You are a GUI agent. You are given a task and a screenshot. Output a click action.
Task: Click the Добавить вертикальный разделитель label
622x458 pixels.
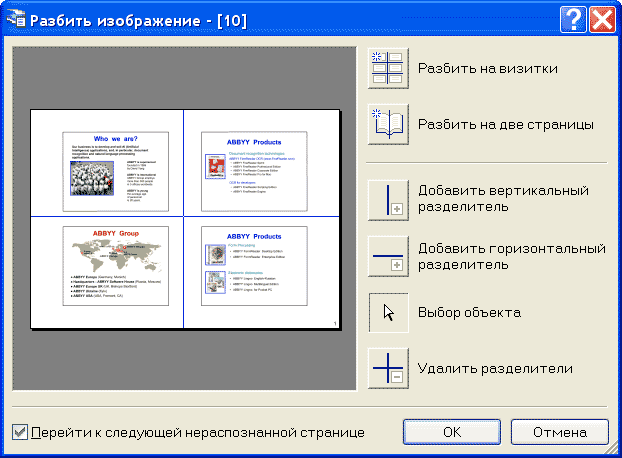(503, 199)
